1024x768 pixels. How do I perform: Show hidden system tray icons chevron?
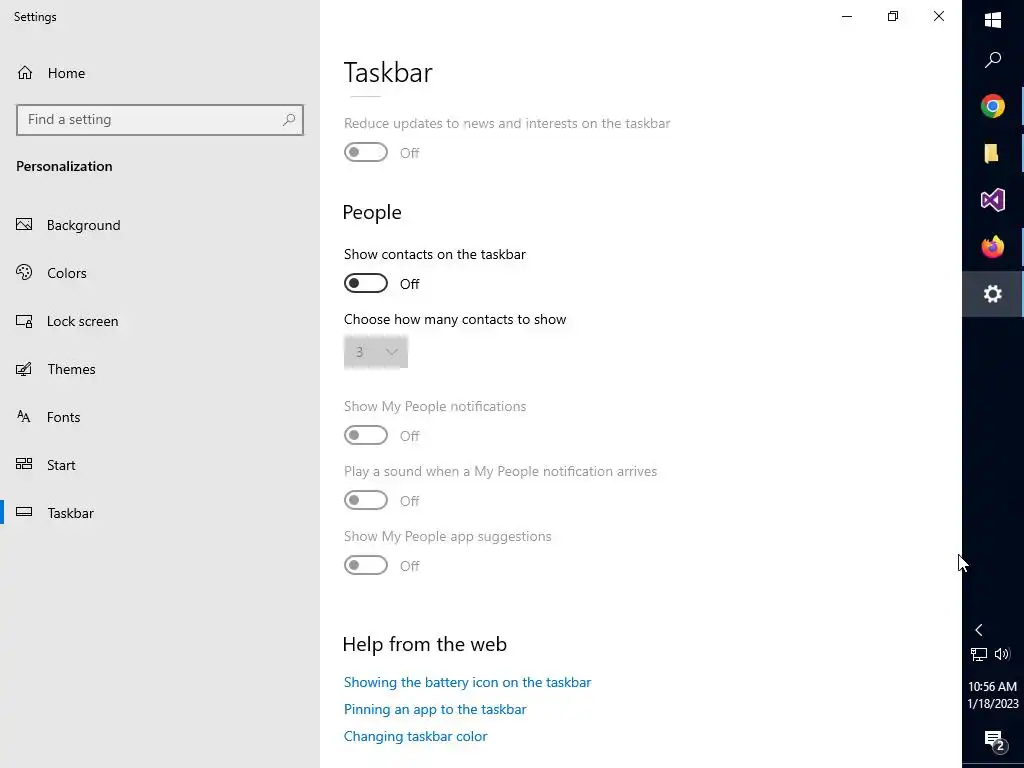(979, 630)
